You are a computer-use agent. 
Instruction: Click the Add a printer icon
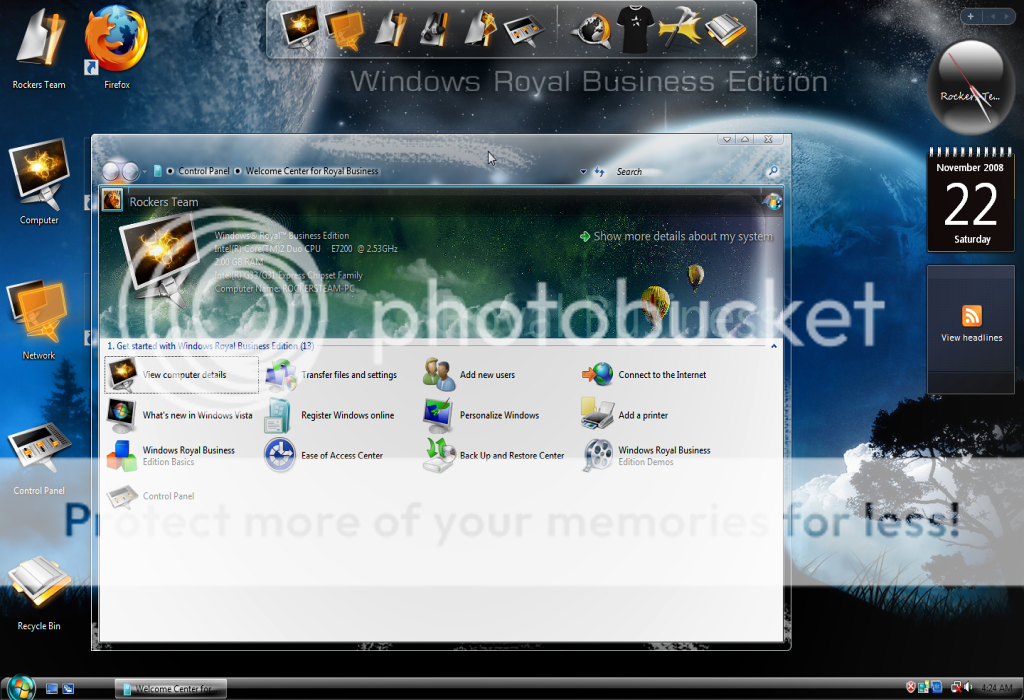click(597, 414)
